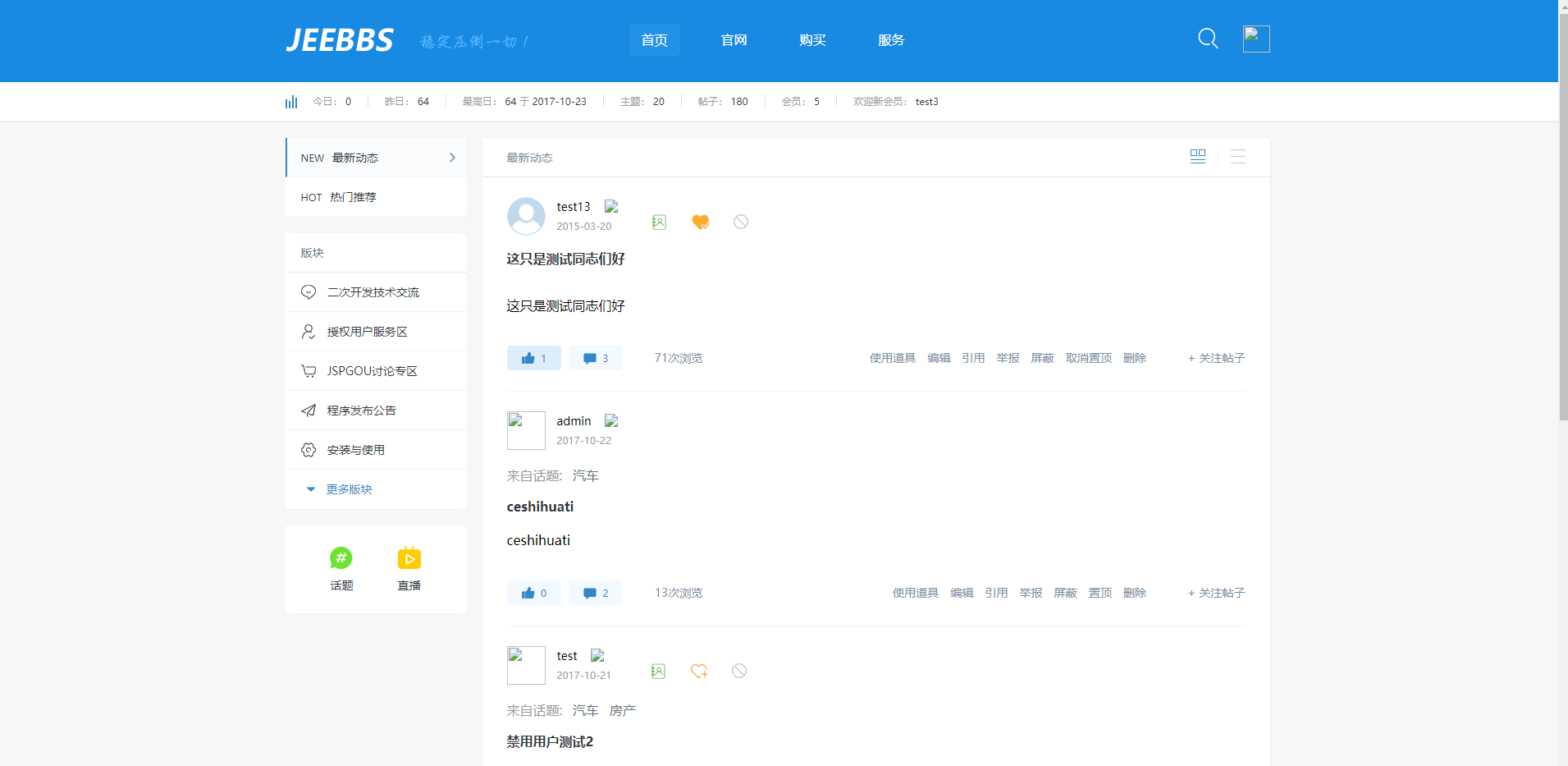Viewport: 1568px width, 766px height.
Task: Switch to list view layout
Action: [x=1237, y=157]
